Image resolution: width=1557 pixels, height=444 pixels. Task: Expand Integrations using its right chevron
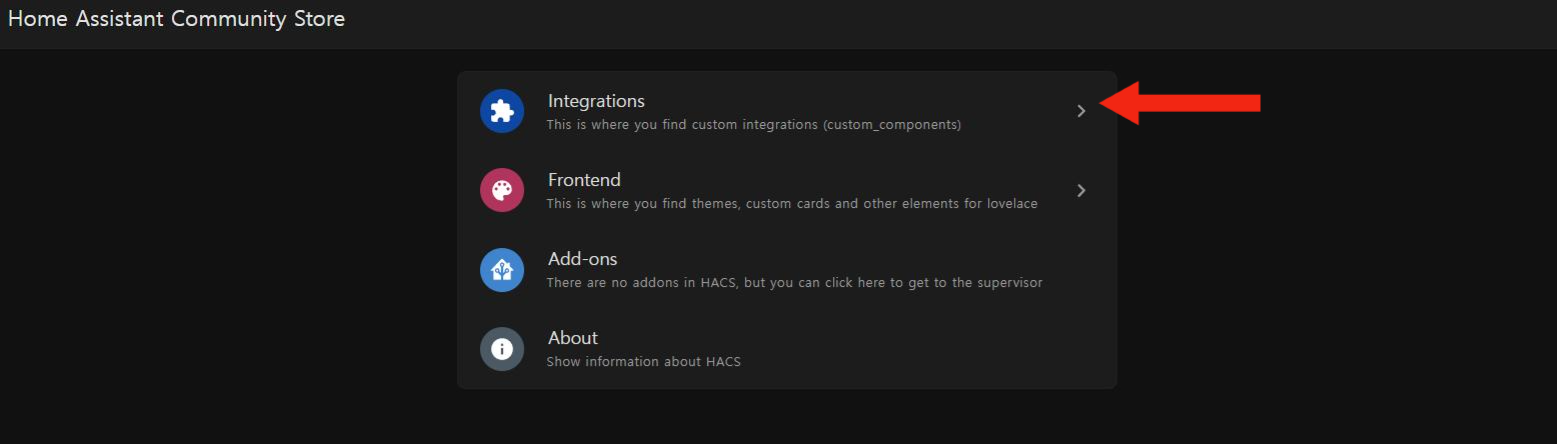coord(1081,111)
